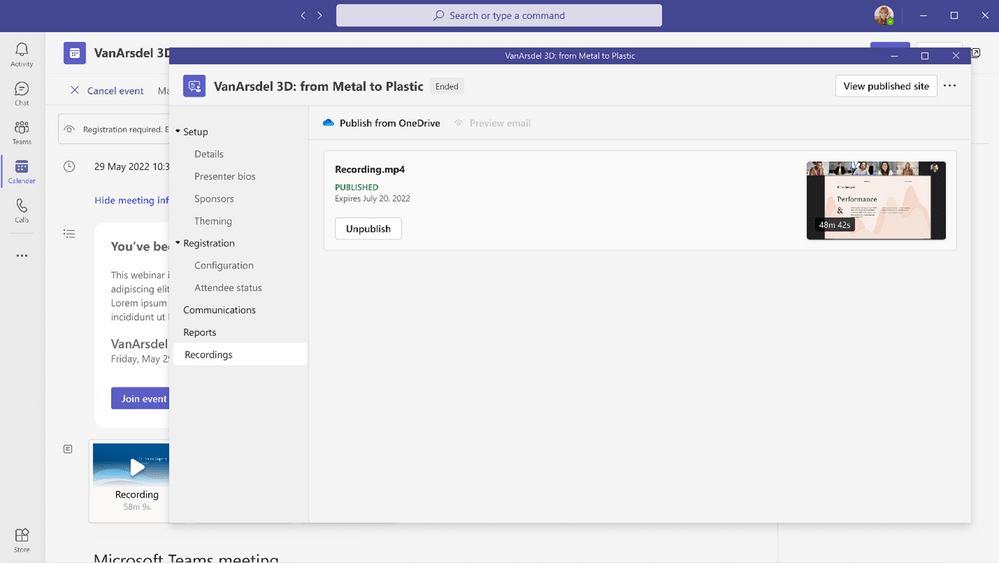Open Presenter bios in Setup
The height and width of the screenshot is (563, 999).
click(x=225, y=176)
